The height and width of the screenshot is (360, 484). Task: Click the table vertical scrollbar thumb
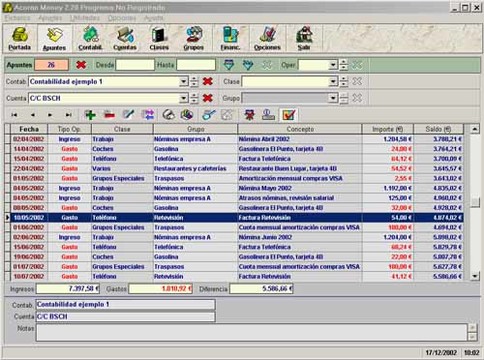(475, 202)
